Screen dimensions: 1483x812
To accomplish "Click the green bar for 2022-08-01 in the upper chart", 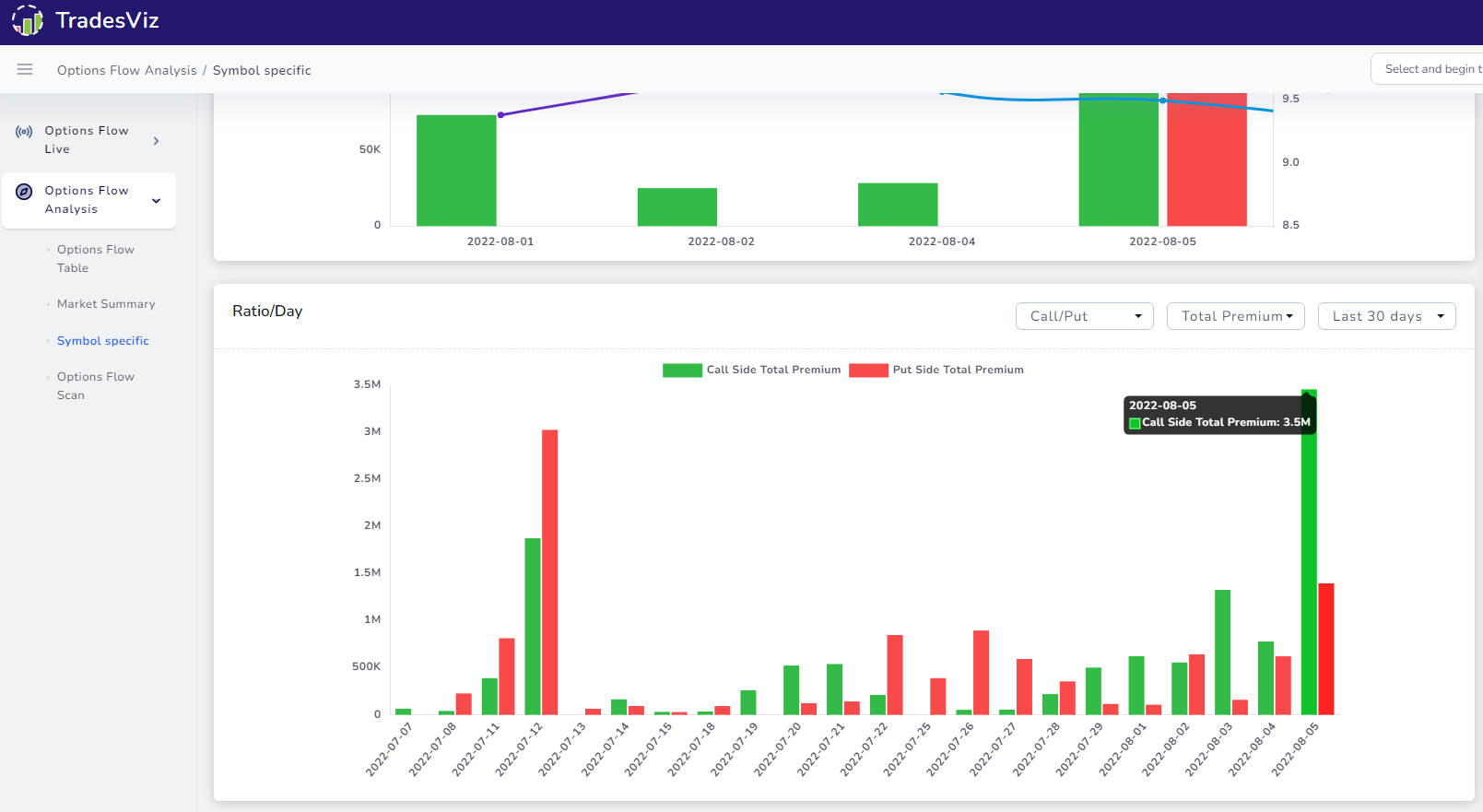I will (456, 171).
